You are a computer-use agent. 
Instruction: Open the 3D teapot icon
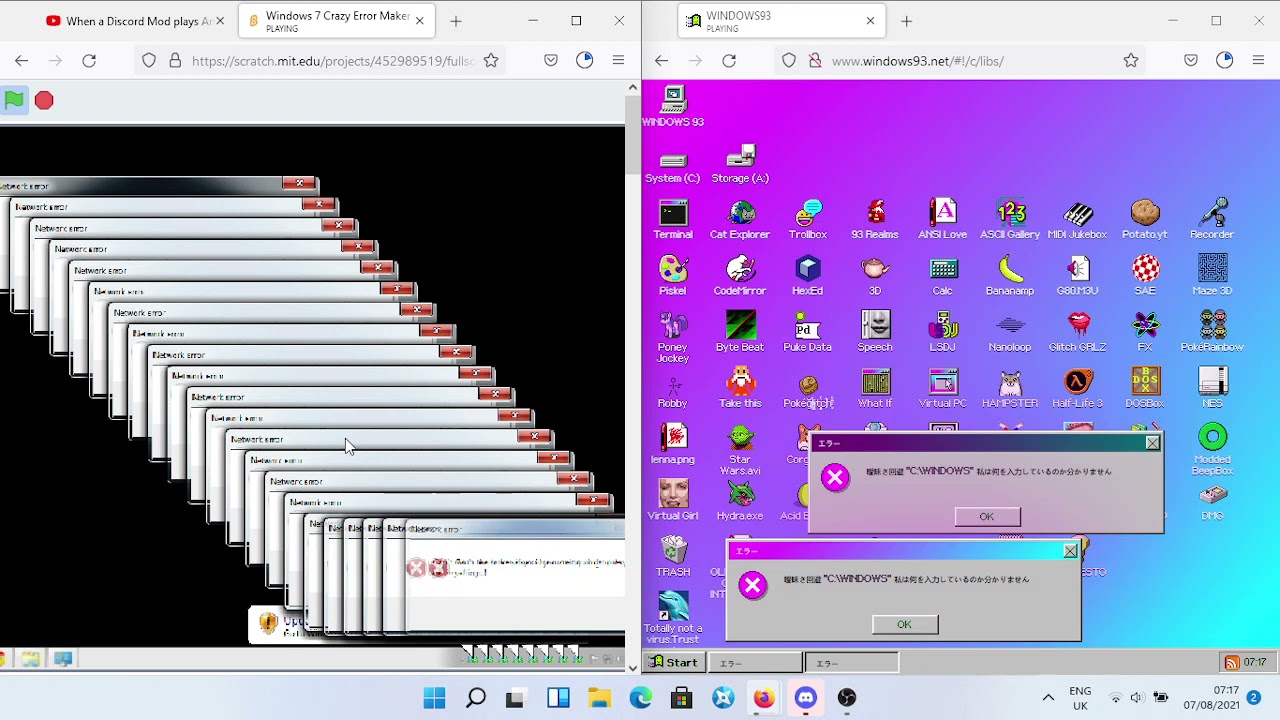pos(875,276)
